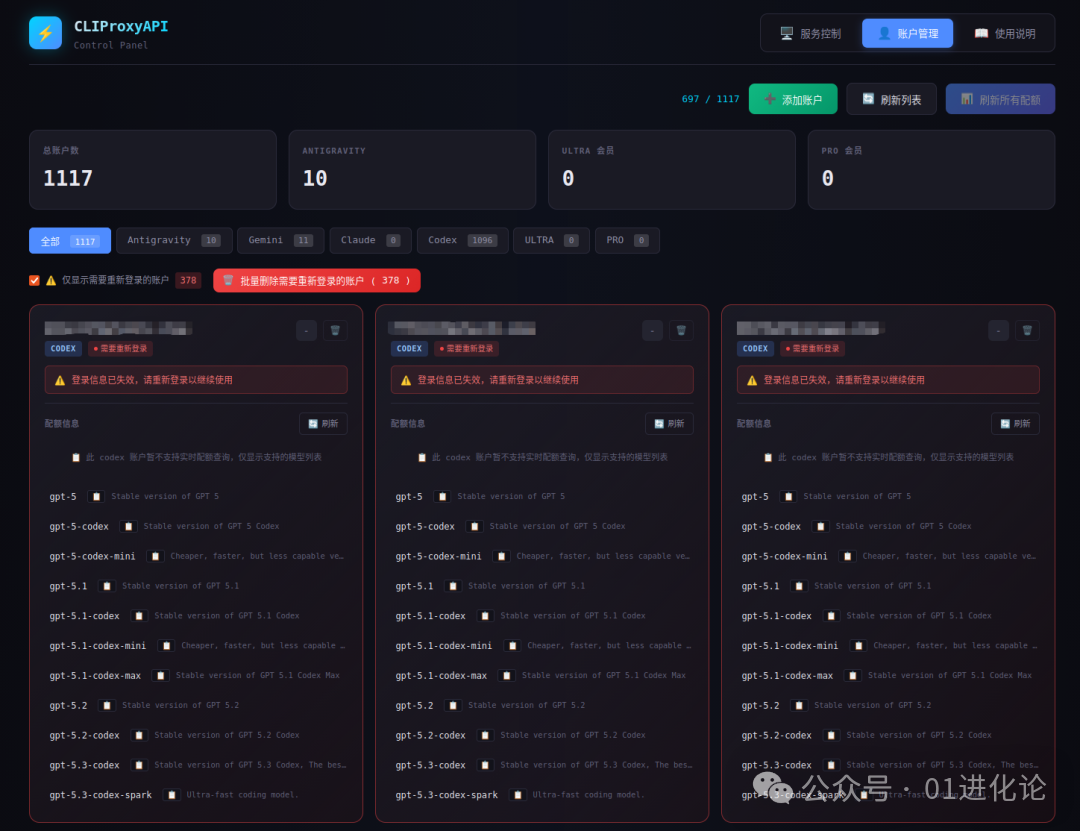
Task: Delete the right account card via trash icon
Action: [x=1027, y=331]
